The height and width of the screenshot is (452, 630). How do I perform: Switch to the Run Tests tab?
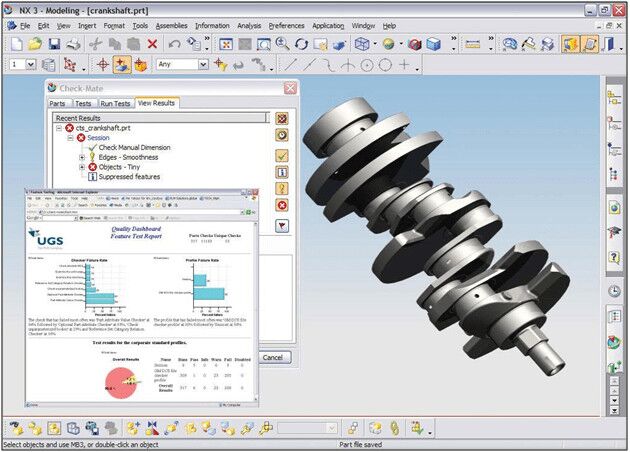[x=115, y=103]
